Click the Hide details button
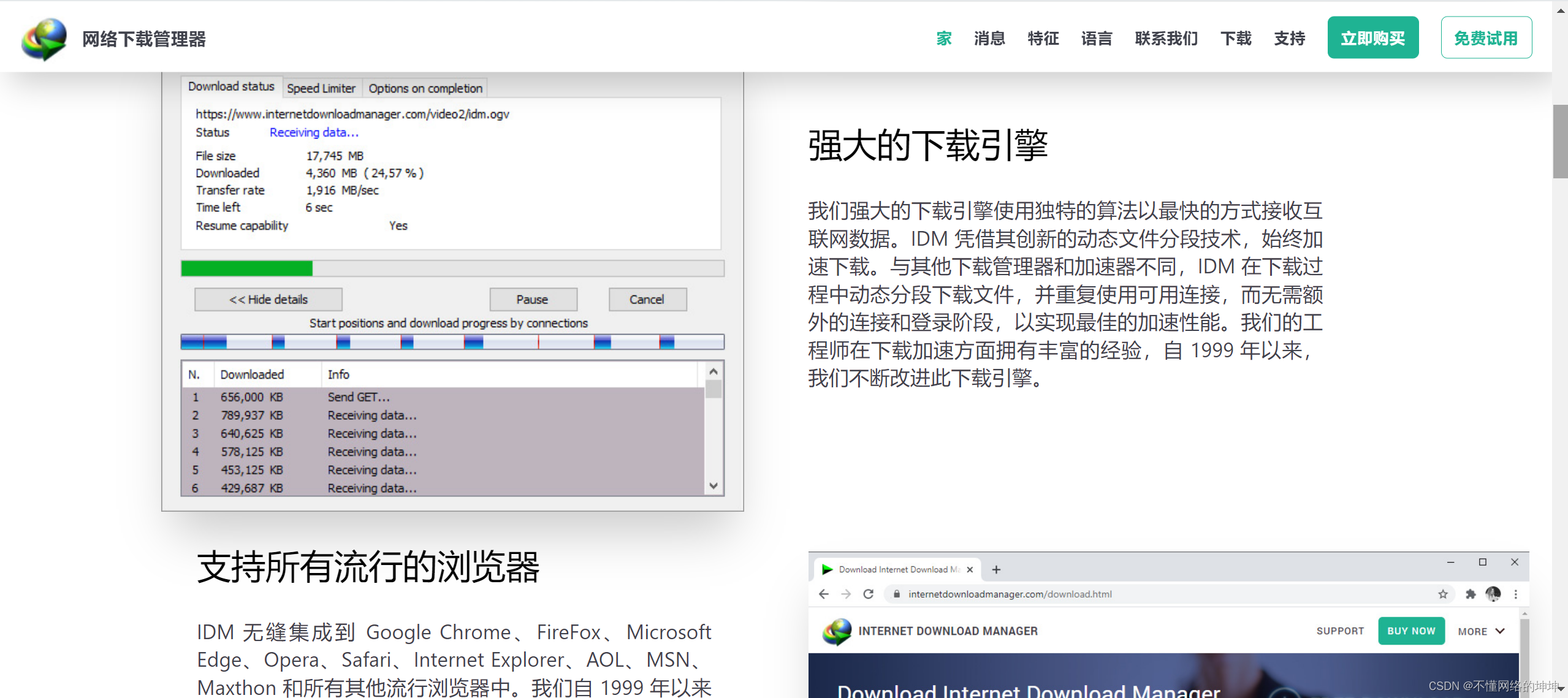The width and height of the screenshot is (1568, 698). pyautogui.click(x=268, y=299)
